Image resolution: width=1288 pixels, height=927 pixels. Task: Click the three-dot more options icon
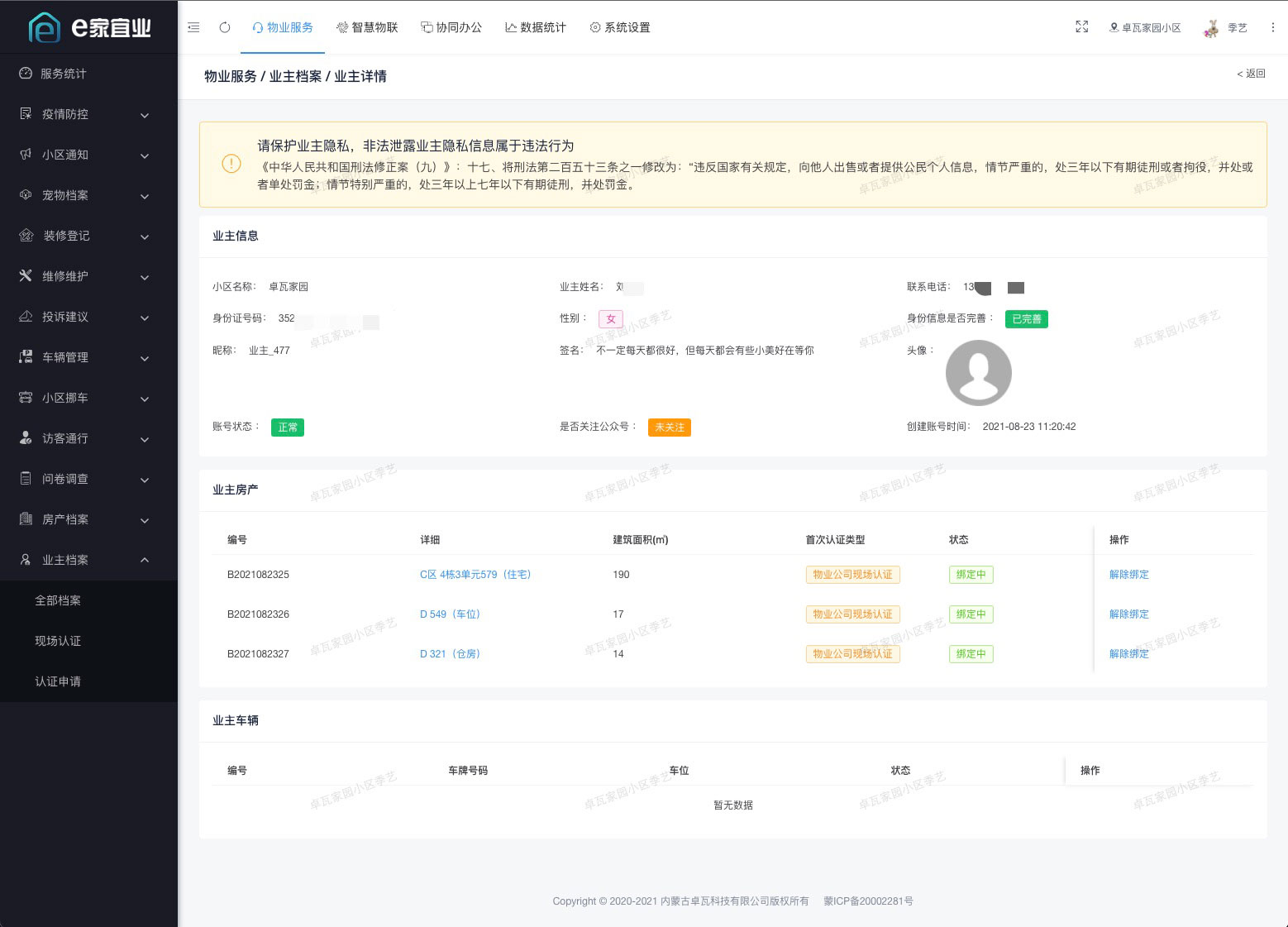coord(1273,26)
